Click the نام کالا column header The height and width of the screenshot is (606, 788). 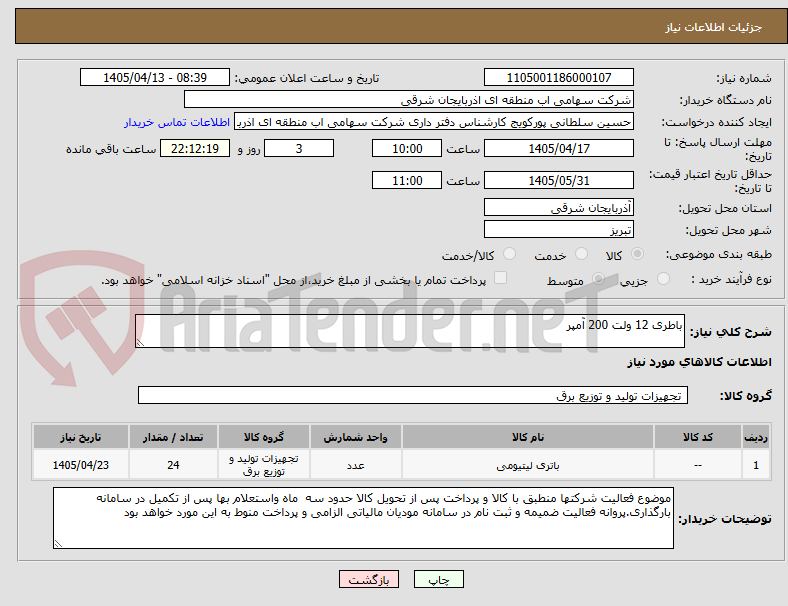click(x=528, y=437)
